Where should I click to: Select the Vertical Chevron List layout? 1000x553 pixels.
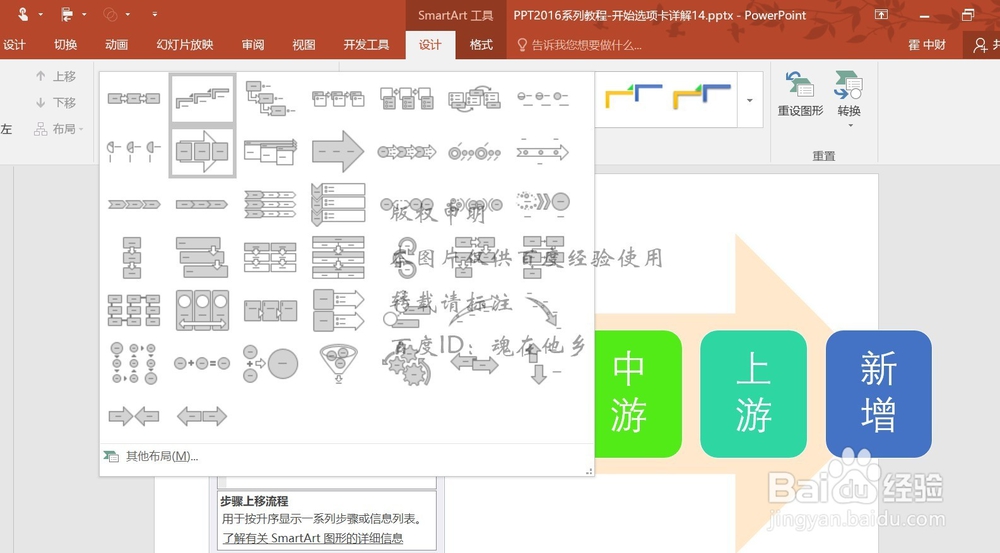click(338, 204)
